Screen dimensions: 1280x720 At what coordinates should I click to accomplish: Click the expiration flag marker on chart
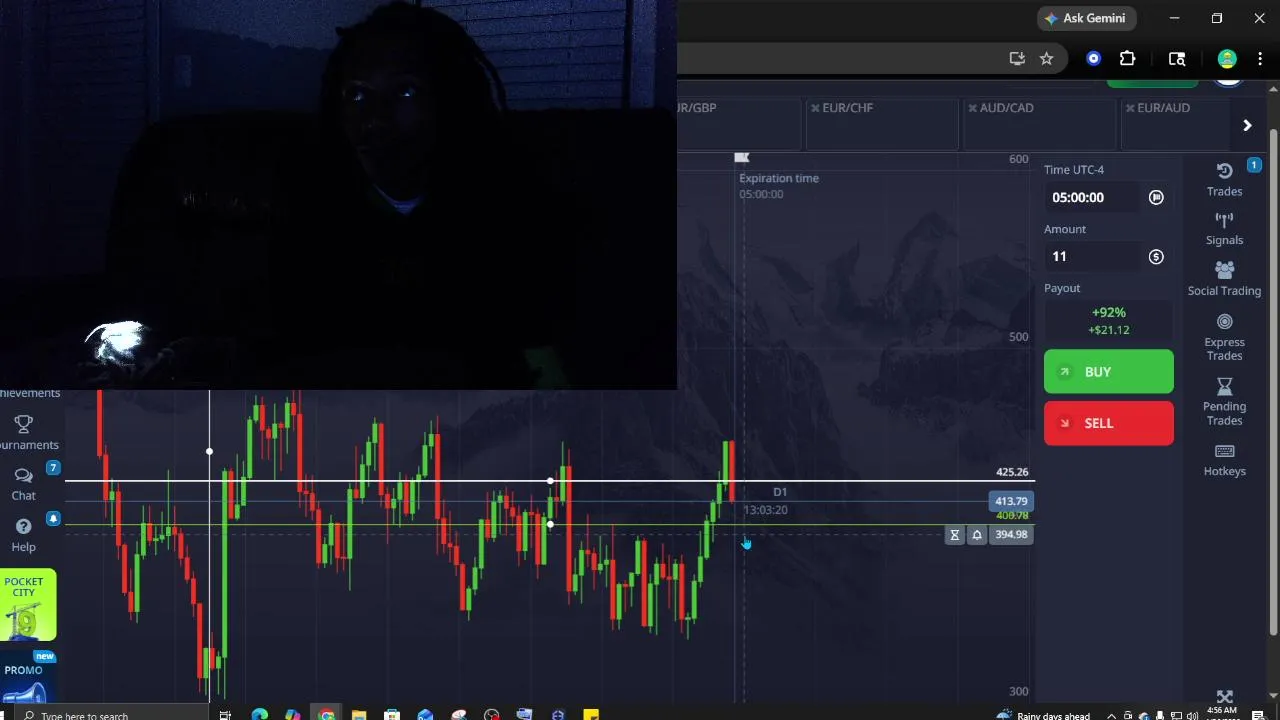click(741, 158)
